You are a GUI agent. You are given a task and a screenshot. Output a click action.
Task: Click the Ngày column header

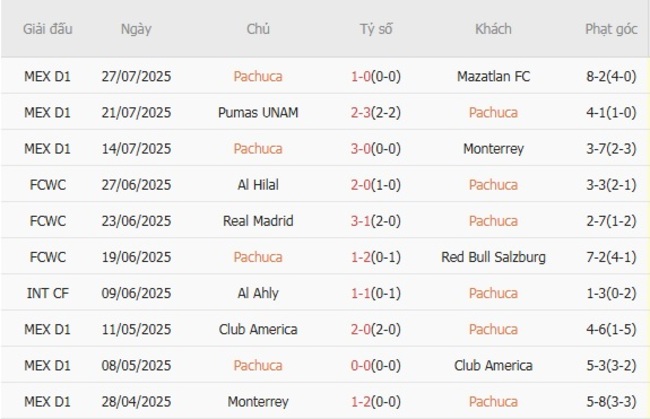pyautogui.click(x=136, y=29)
